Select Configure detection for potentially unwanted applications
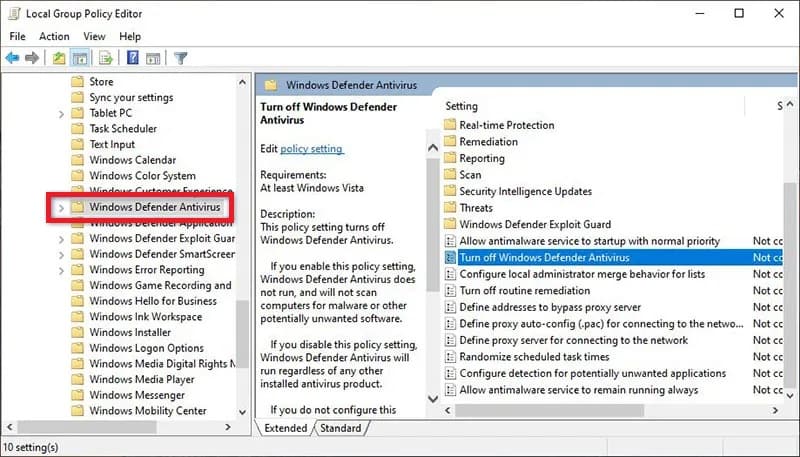800x457 pixels. [592, 373]
